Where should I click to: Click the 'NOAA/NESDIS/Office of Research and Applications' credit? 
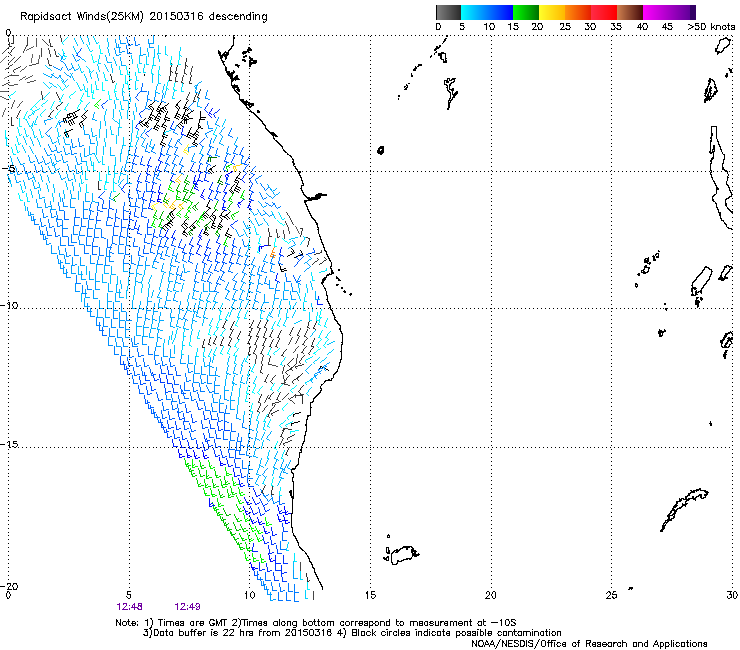click(x=589, y=644)
